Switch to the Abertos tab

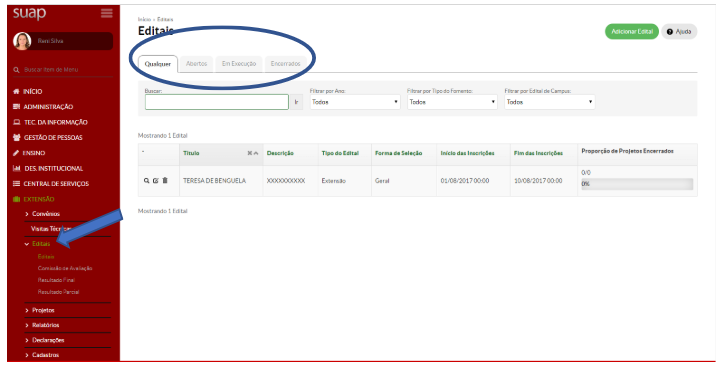(196, 64)
